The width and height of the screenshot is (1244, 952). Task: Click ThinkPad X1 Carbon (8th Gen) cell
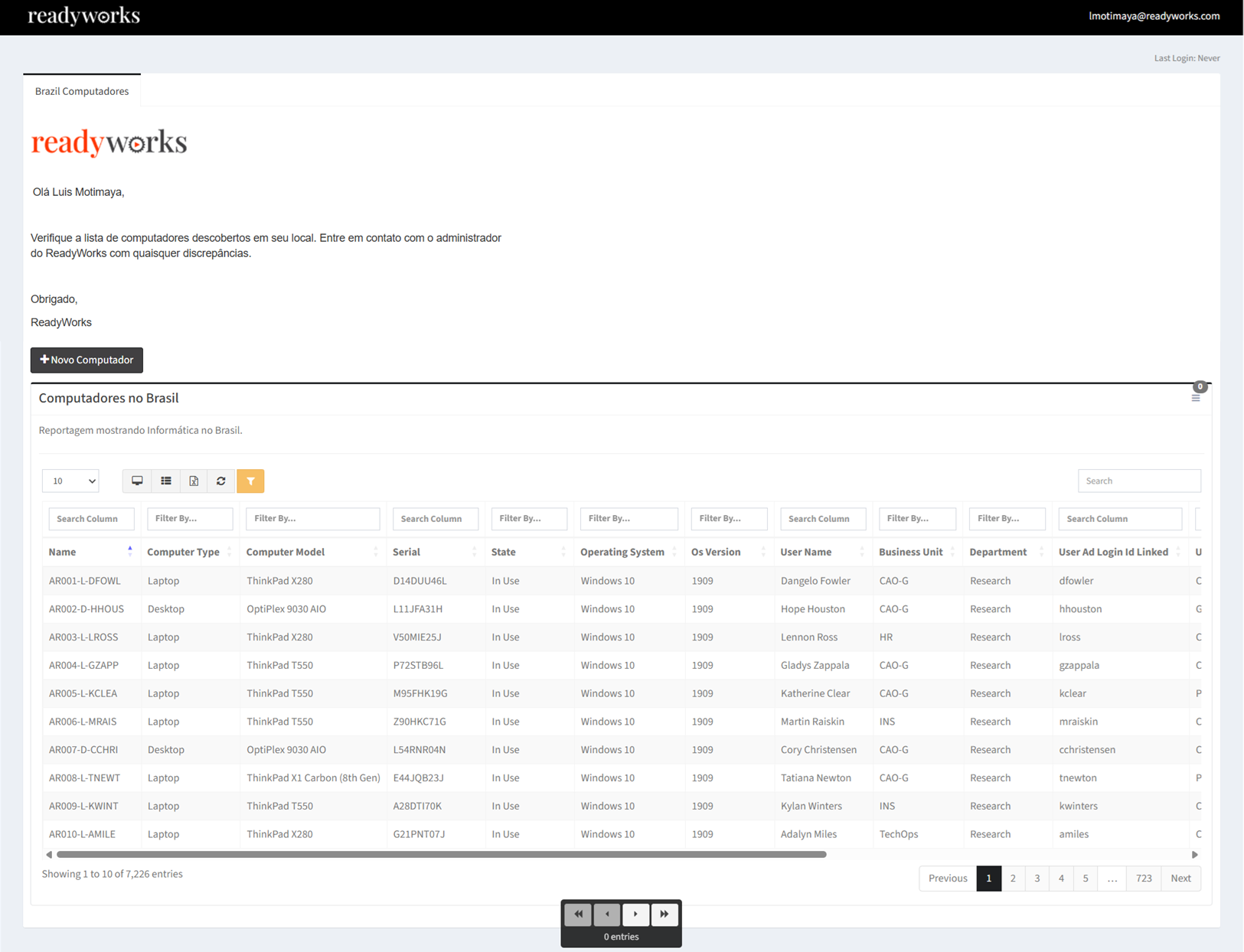pos(313,778)
